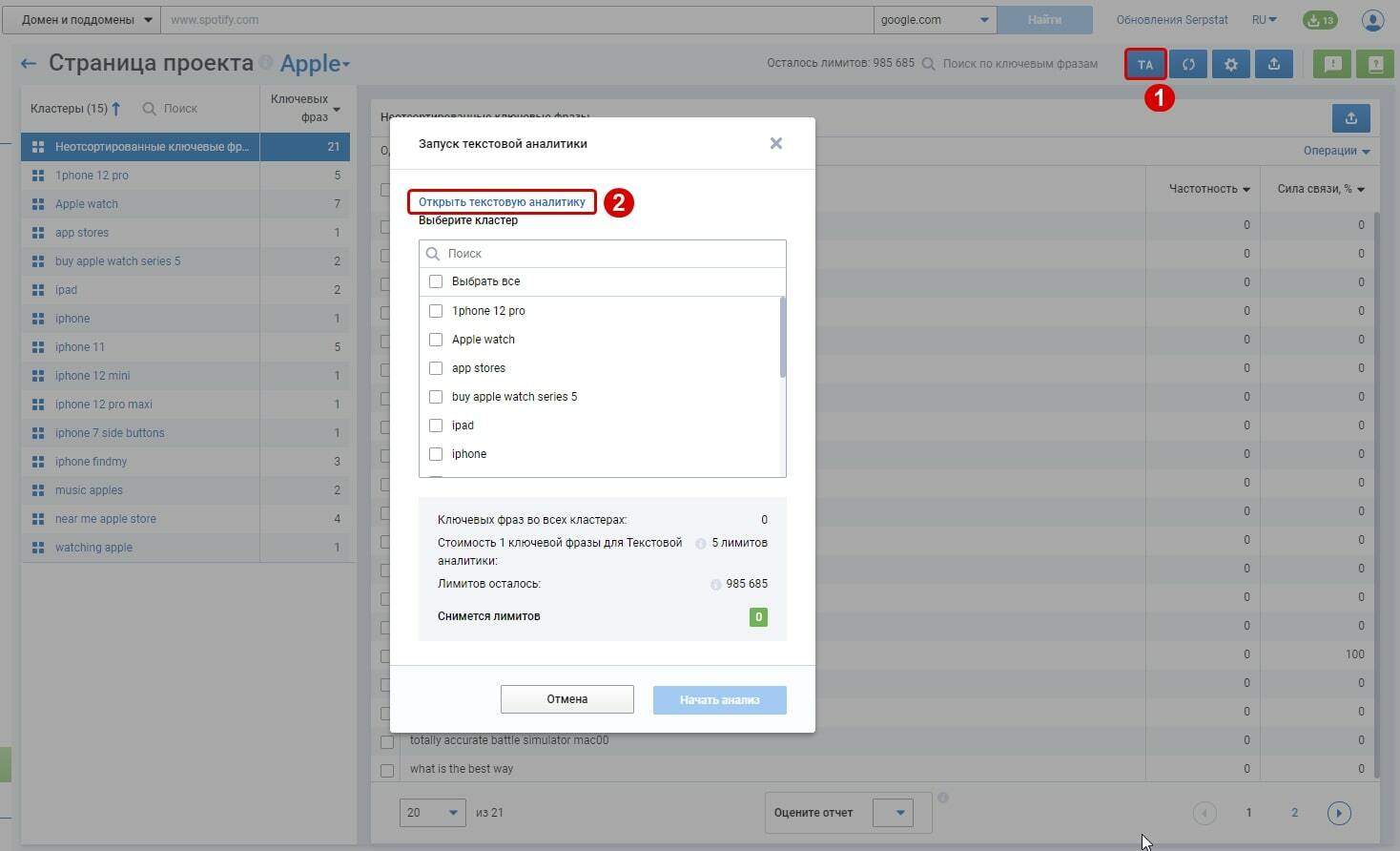The image size is (1400, 851).
Task: Click the cluster list scrollbar in dialog
Action: click(x=783, y=337)
